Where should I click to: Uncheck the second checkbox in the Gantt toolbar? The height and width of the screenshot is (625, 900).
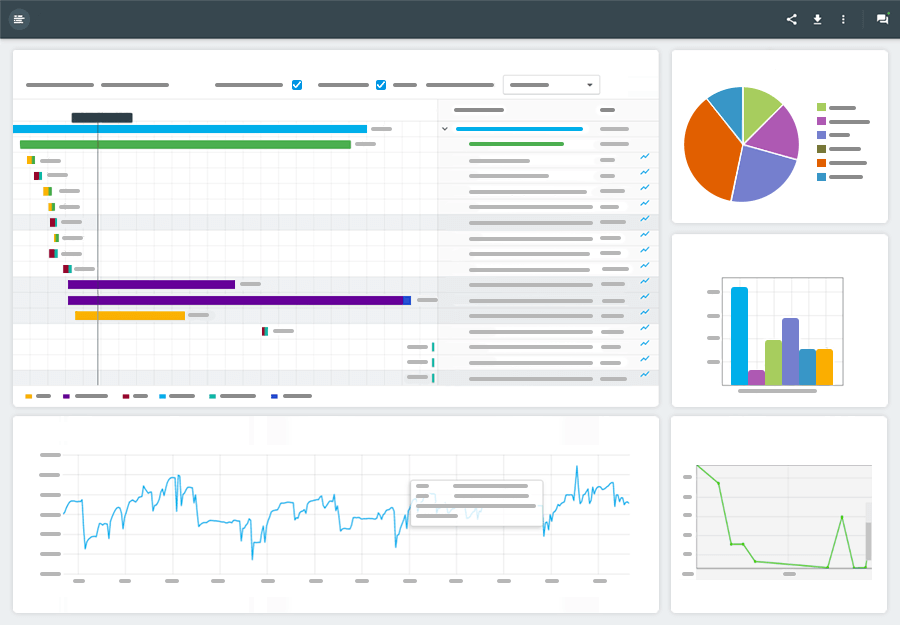coord(380,85)
